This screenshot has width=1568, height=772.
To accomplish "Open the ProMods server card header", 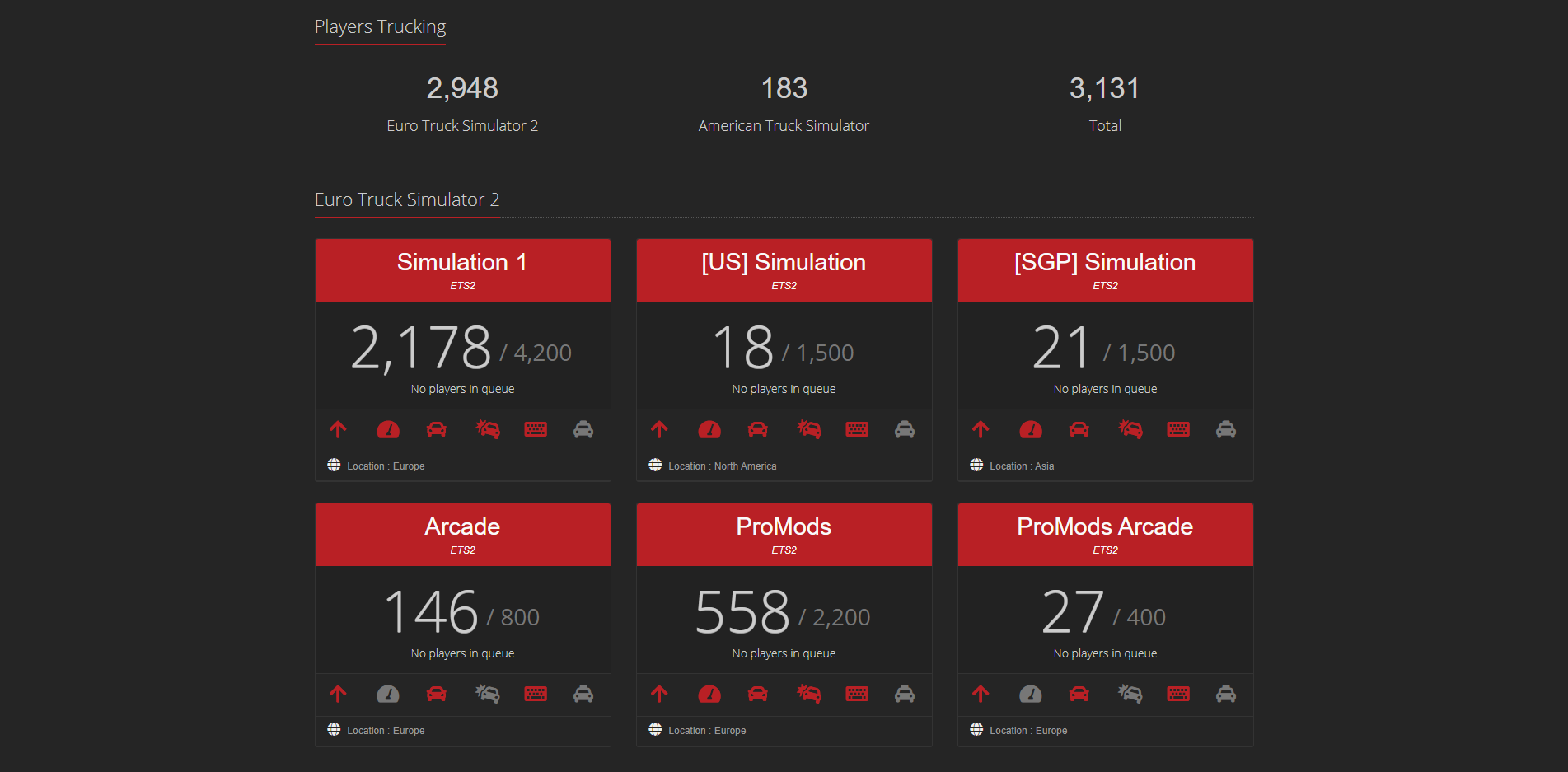I will 784,534.
